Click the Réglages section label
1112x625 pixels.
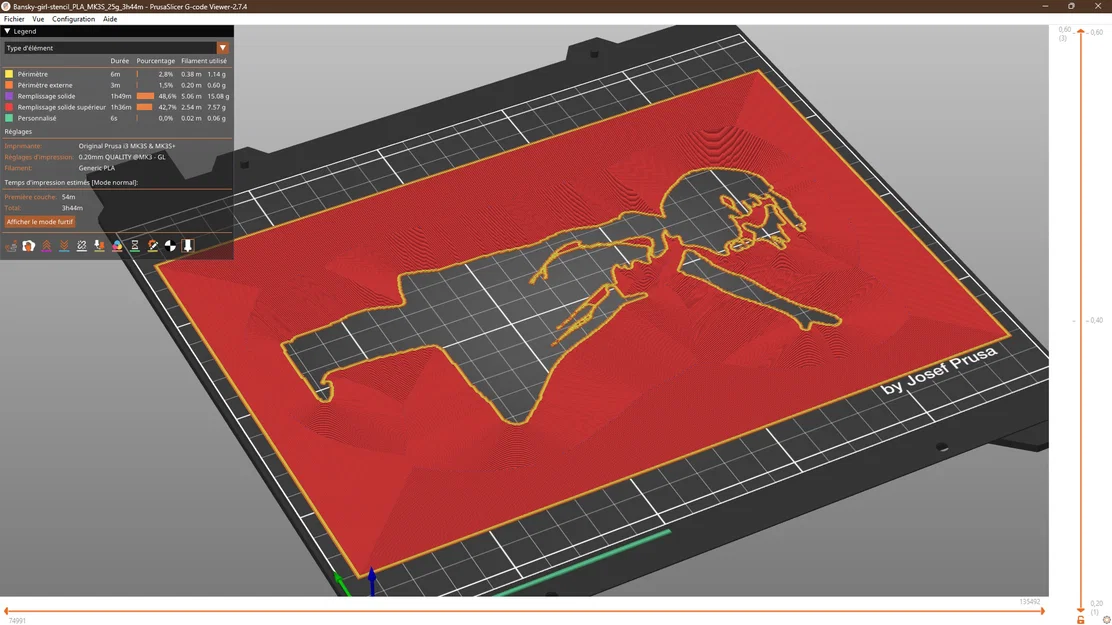click(x=18, y=132)
